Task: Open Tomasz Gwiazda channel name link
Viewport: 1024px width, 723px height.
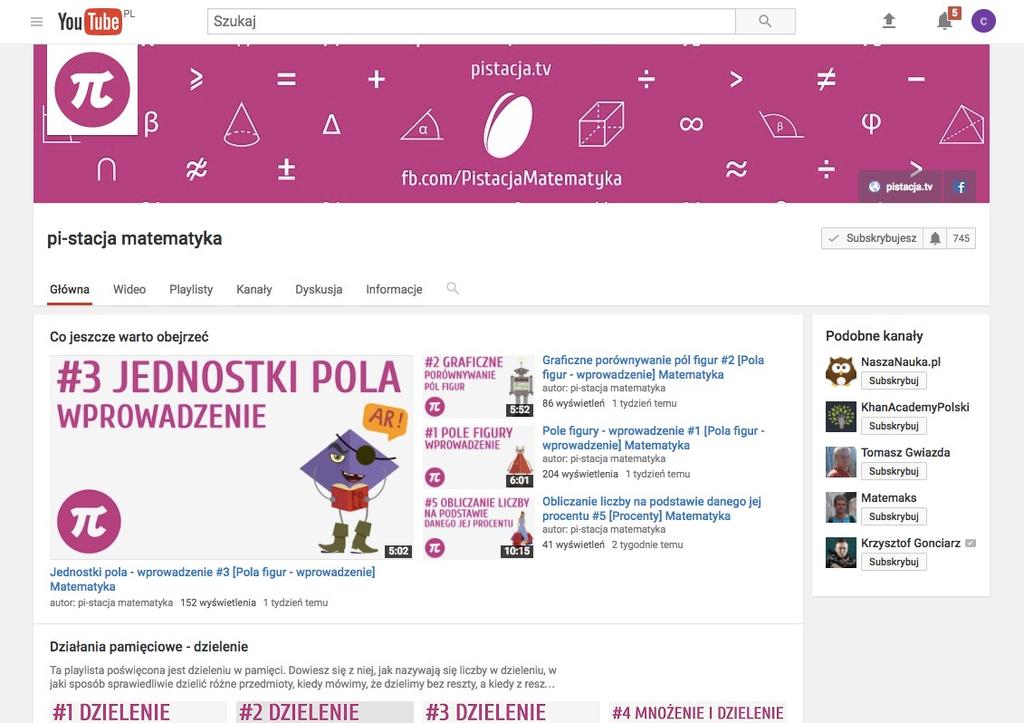Action: (905, 453)
